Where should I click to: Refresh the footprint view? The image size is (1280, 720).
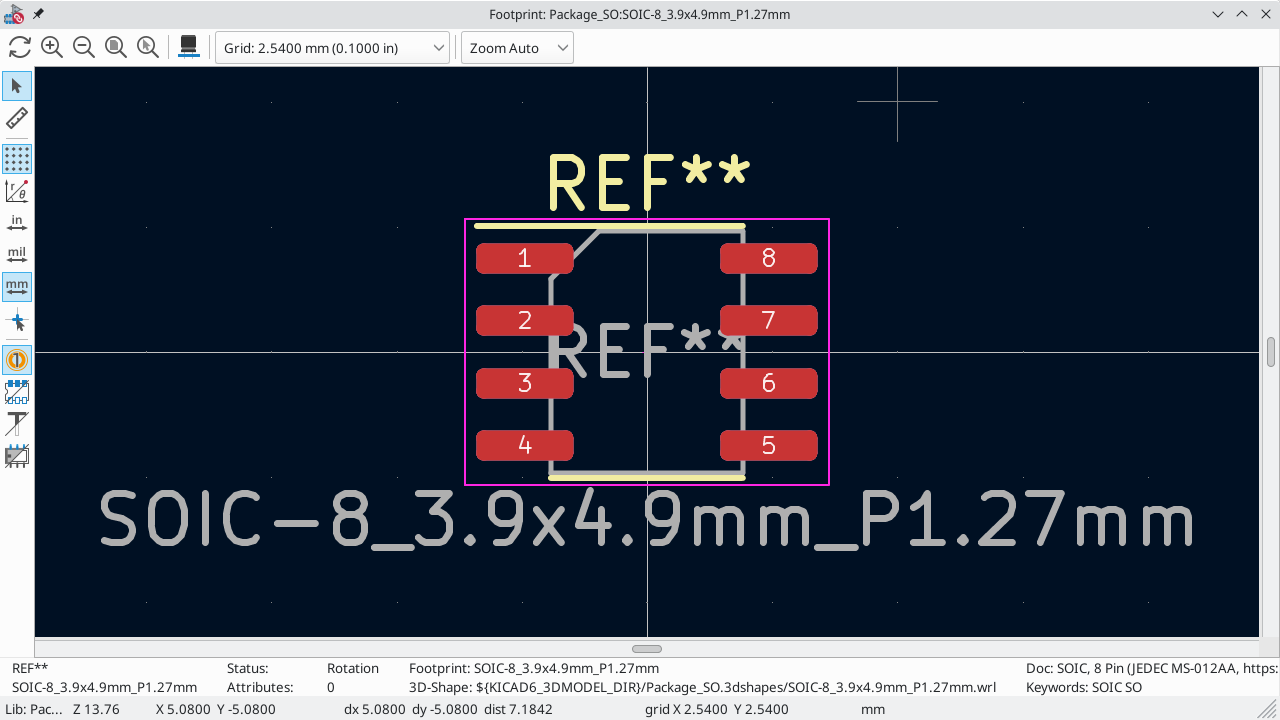point(20,47)
